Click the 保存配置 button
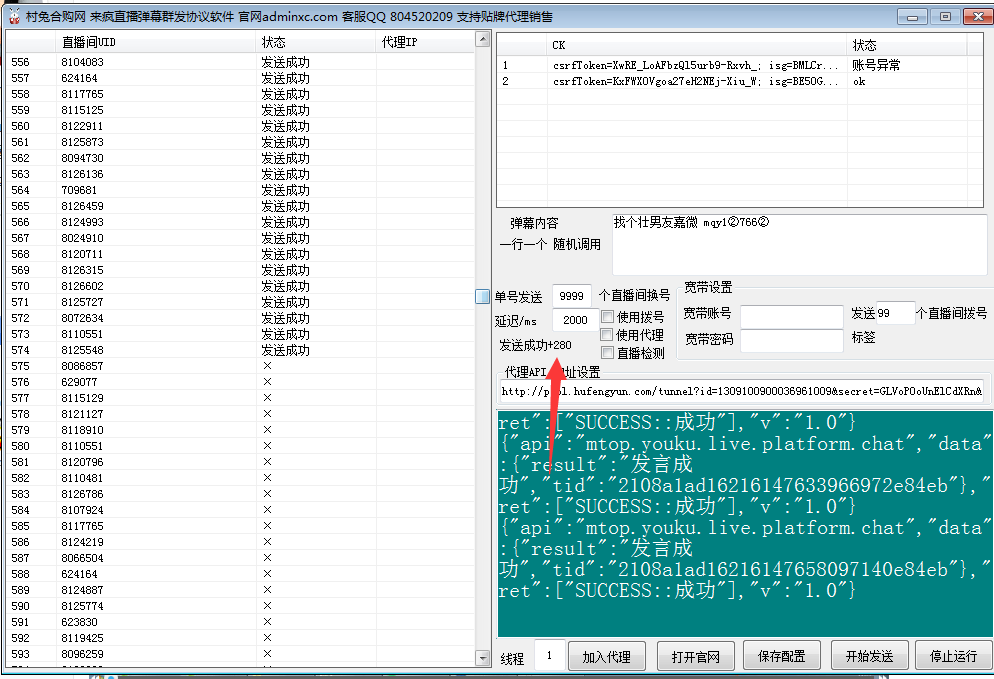This screenshot has width=994, height=679. [x=781, y=656]
